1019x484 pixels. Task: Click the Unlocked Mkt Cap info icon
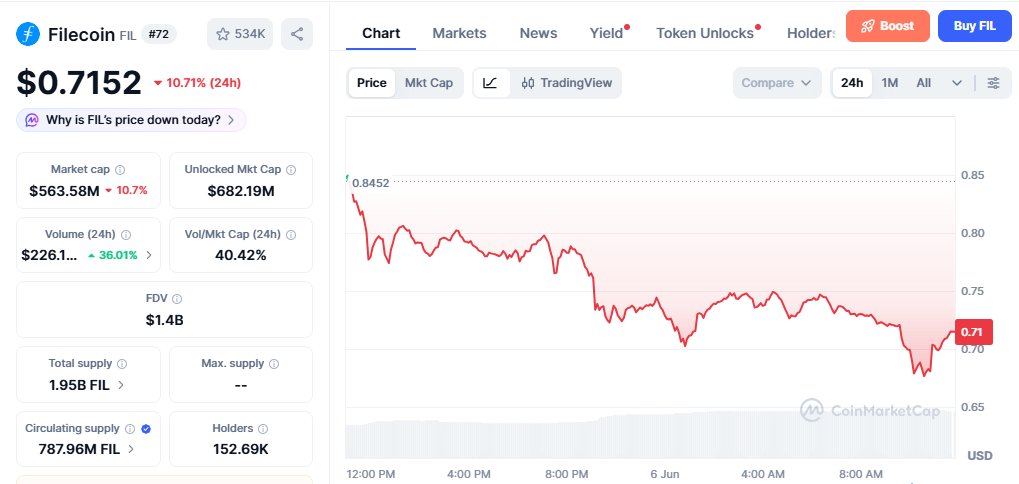click(291, 170)
